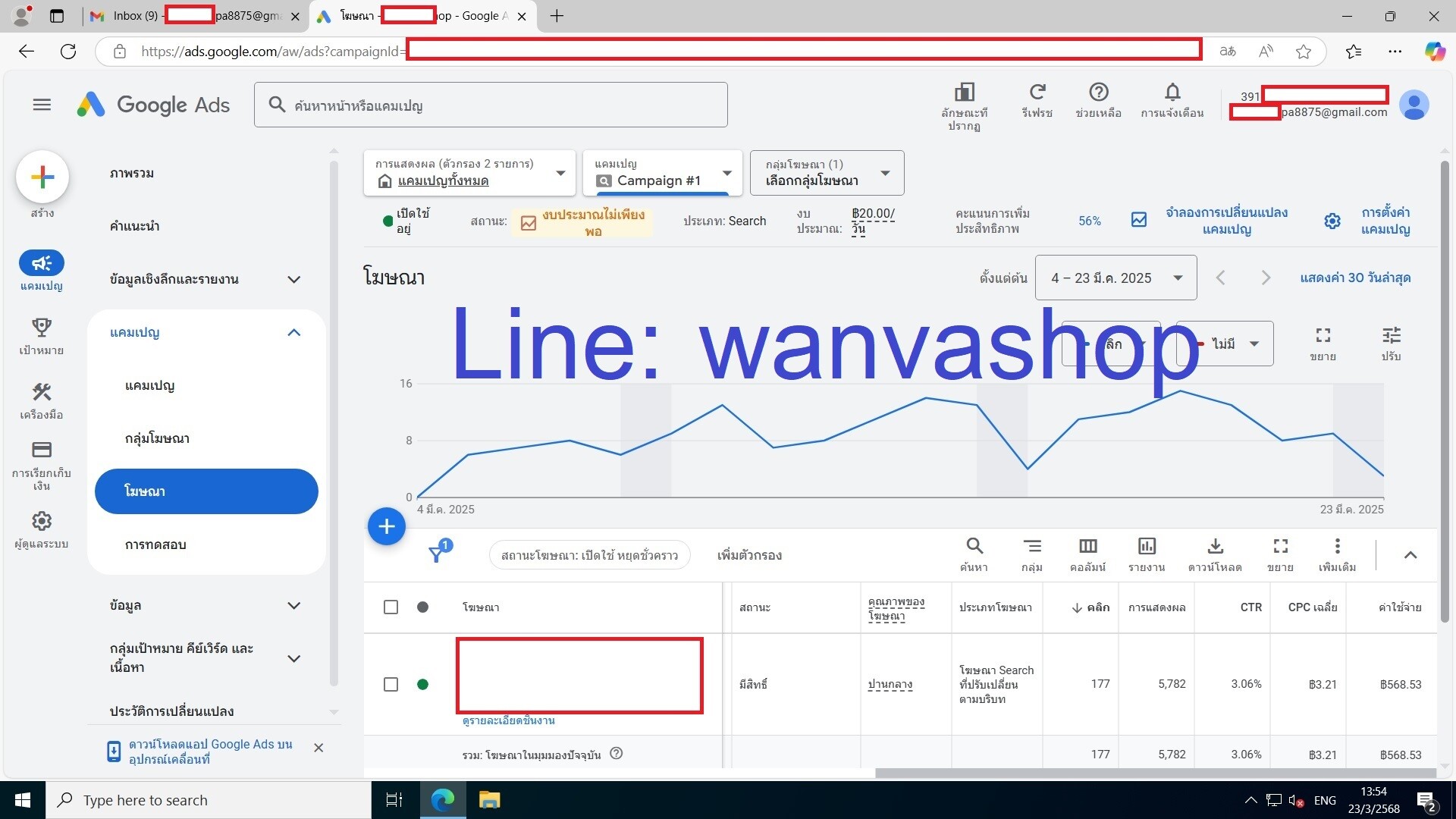Click ดาวน์โหลด download icon
Viewport: 1456px width, 819px height.
[1215, 546]
